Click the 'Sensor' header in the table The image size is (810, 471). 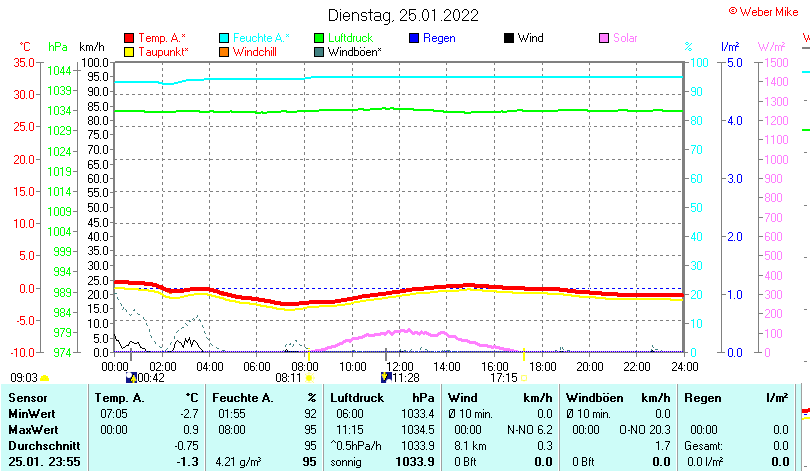pos(28,398)
